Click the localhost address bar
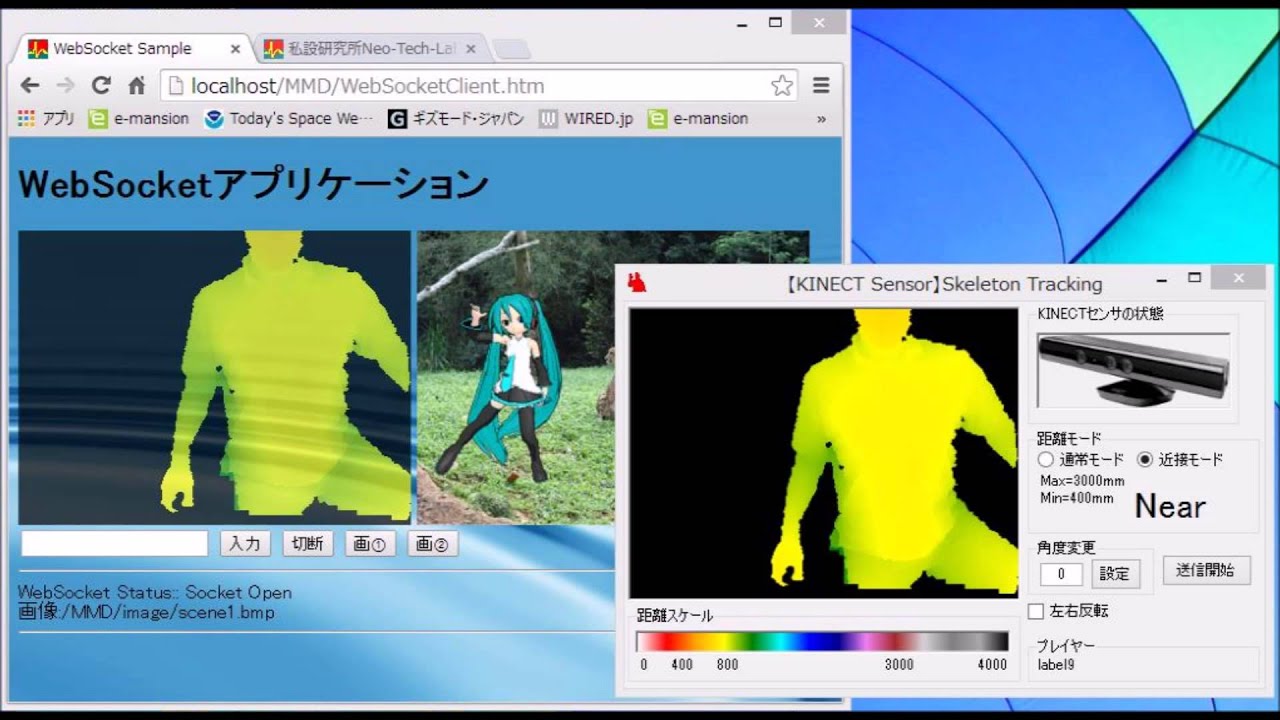This screenshot has width=1280, height=720. click(478, 86)
